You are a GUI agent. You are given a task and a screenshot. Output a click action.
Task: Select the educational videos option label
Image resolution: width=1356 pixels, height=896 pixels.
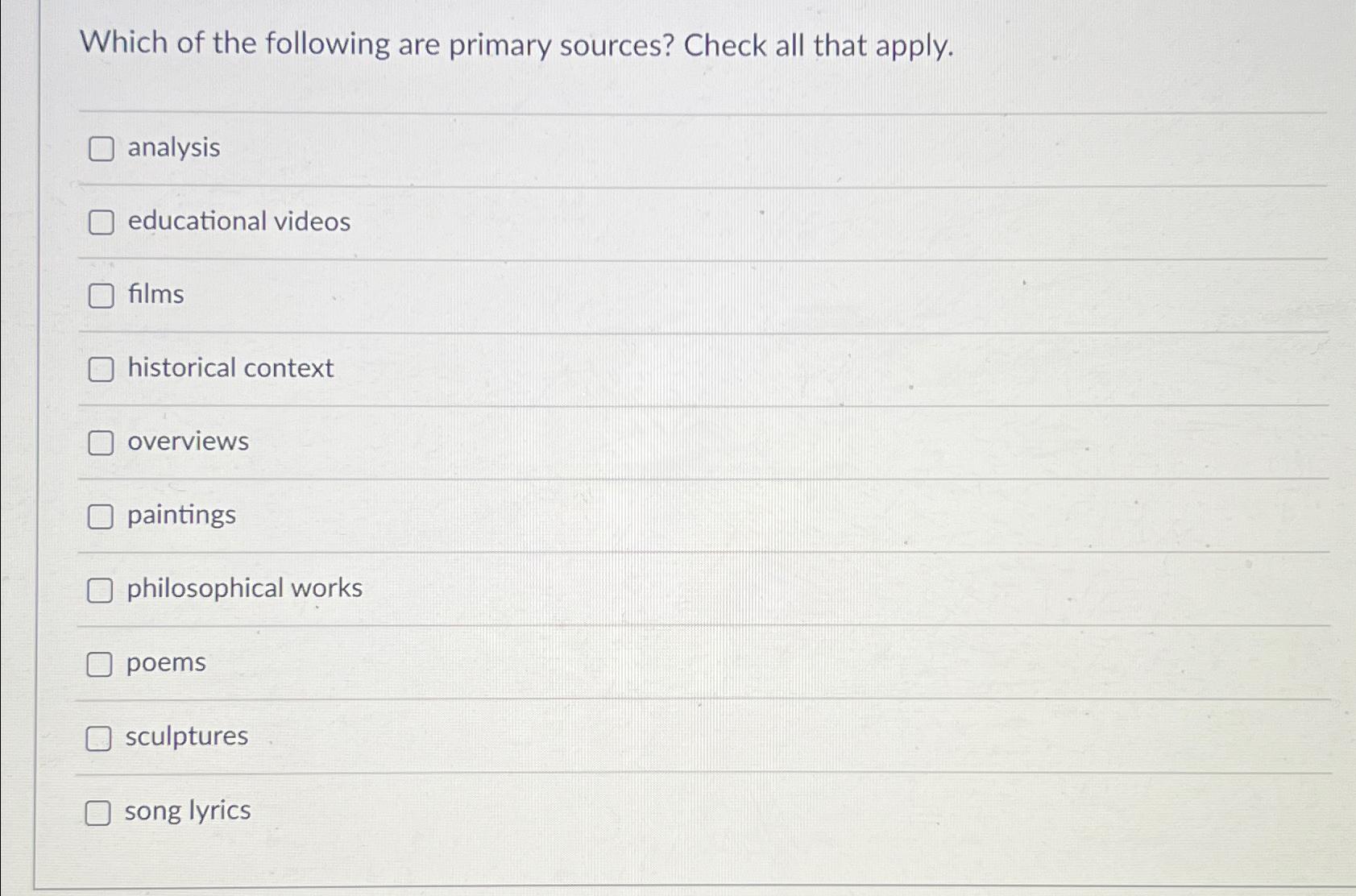click(238, 222)
